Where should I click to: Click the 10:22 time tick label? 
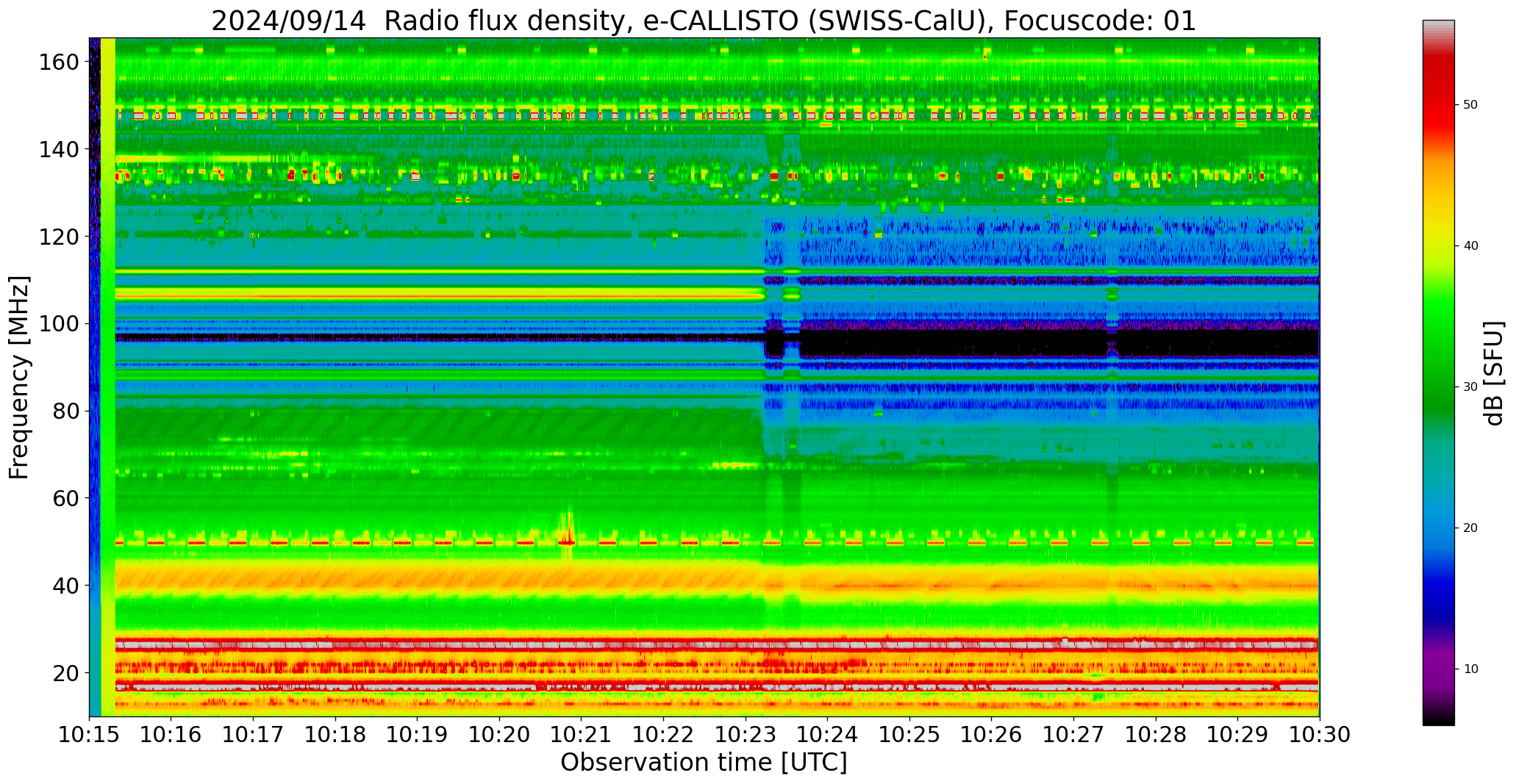coord(663,734)
